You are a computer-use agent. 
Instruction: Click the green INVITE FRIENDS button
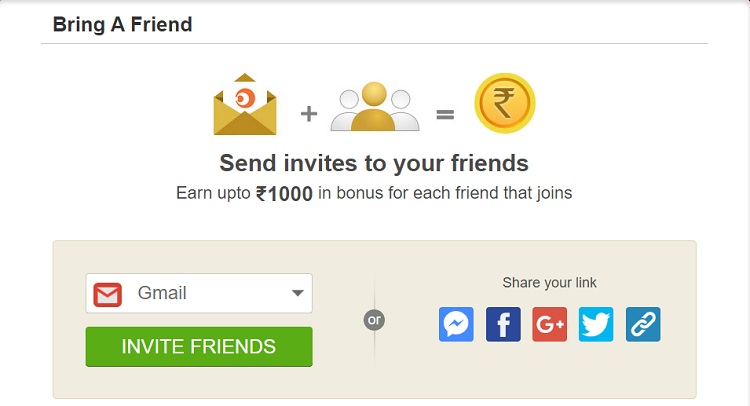click(199, 347)
